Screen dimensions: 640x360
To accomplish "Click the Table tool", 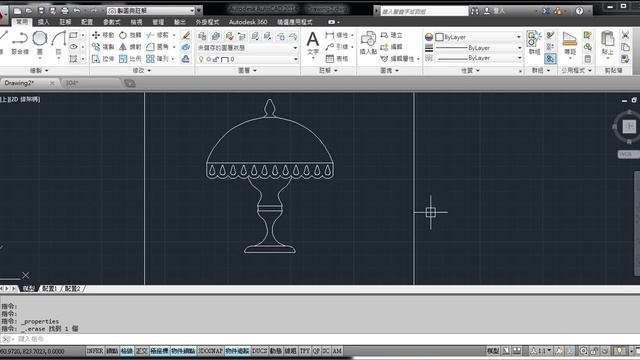I will tap(338, 59).
